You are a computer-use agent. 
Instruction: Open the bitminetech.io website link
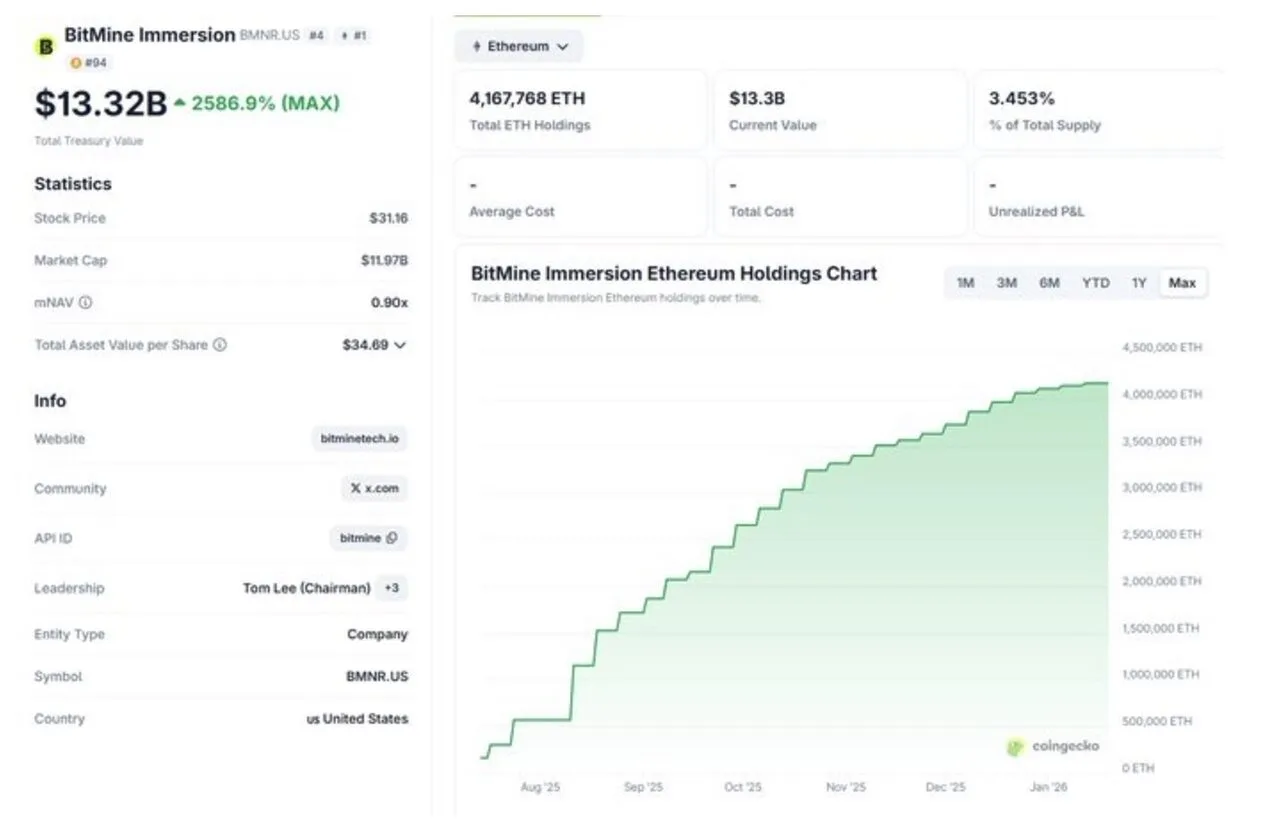[359, 439]
